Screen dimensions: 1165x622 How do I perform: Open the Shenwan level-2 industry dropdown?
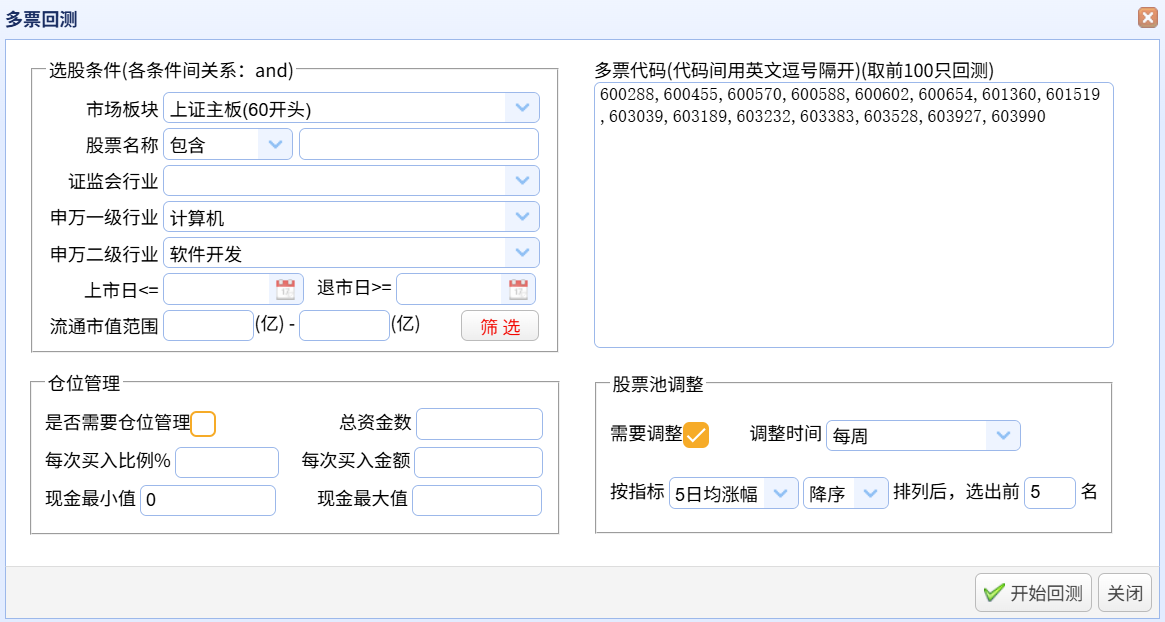click(x=522, y=253)
